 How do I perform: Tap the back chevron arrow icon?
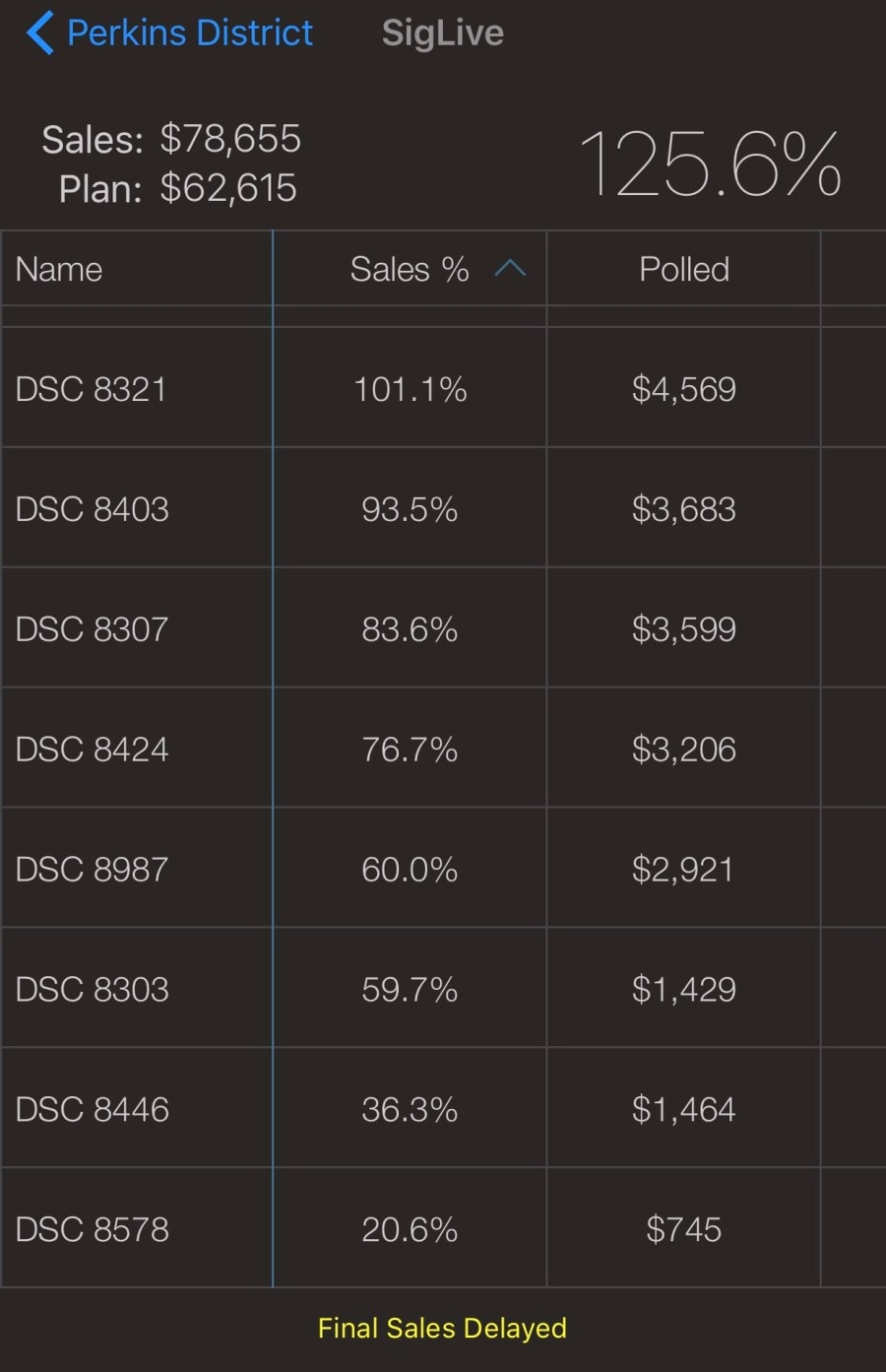click(x=39, y=33)
